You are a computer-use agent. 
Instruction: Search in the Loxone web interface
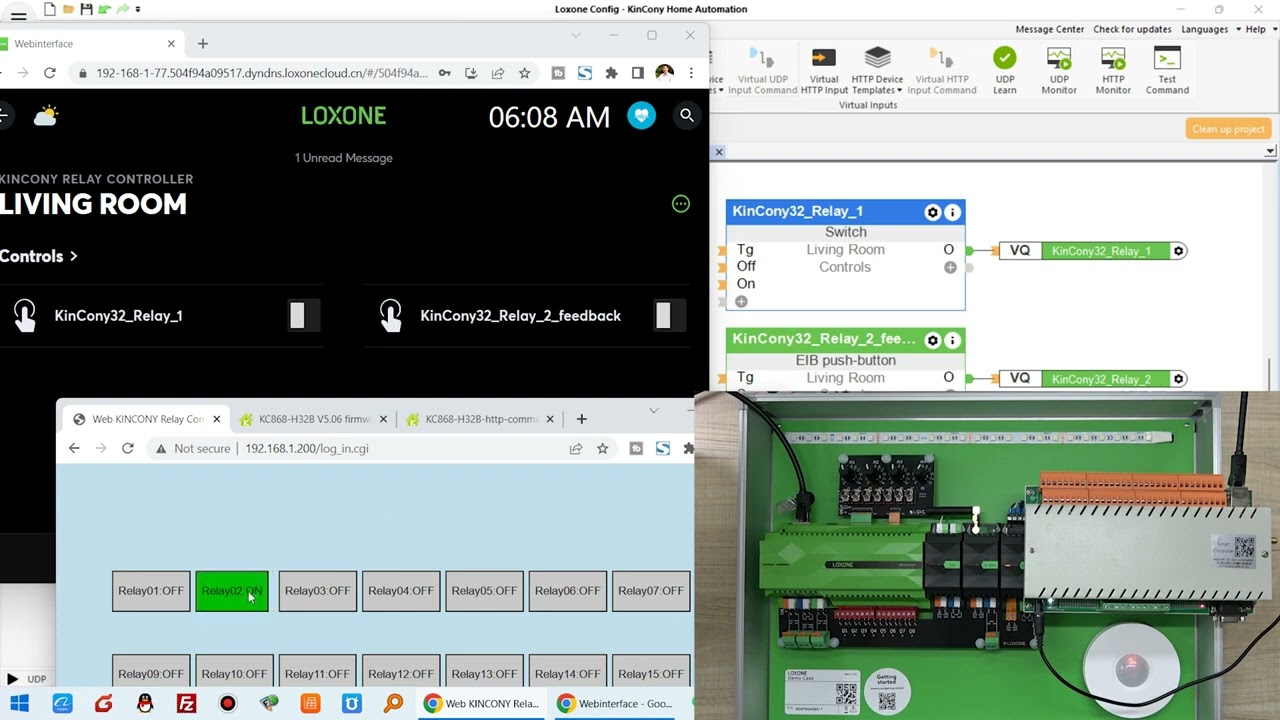pyautogui.click(x=687, y=116)
